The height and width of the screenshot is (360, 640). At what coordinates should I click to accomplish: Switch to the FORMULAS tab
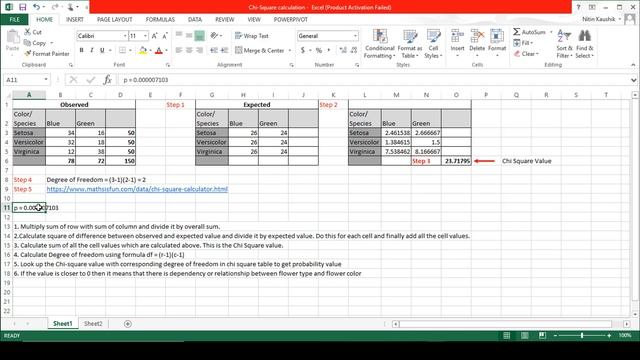point(160,19)
